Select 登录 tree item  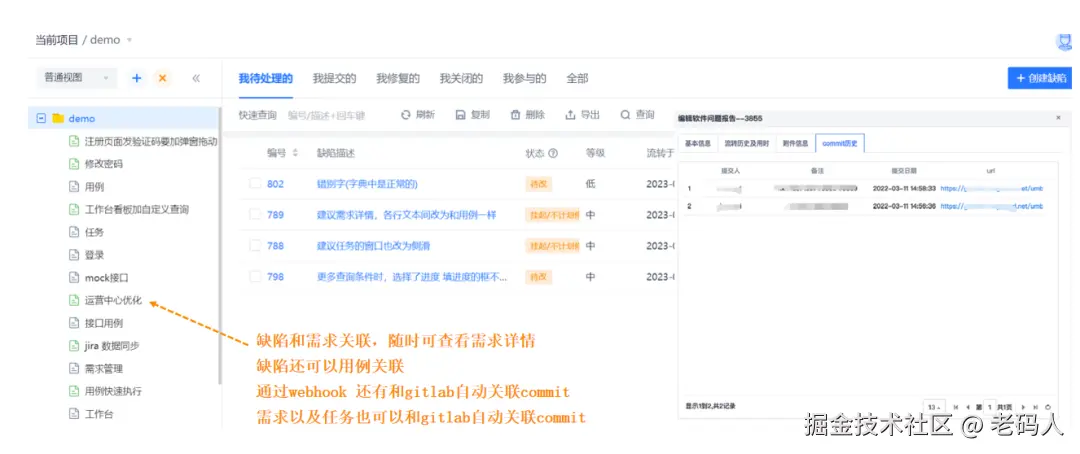point(94,255)
